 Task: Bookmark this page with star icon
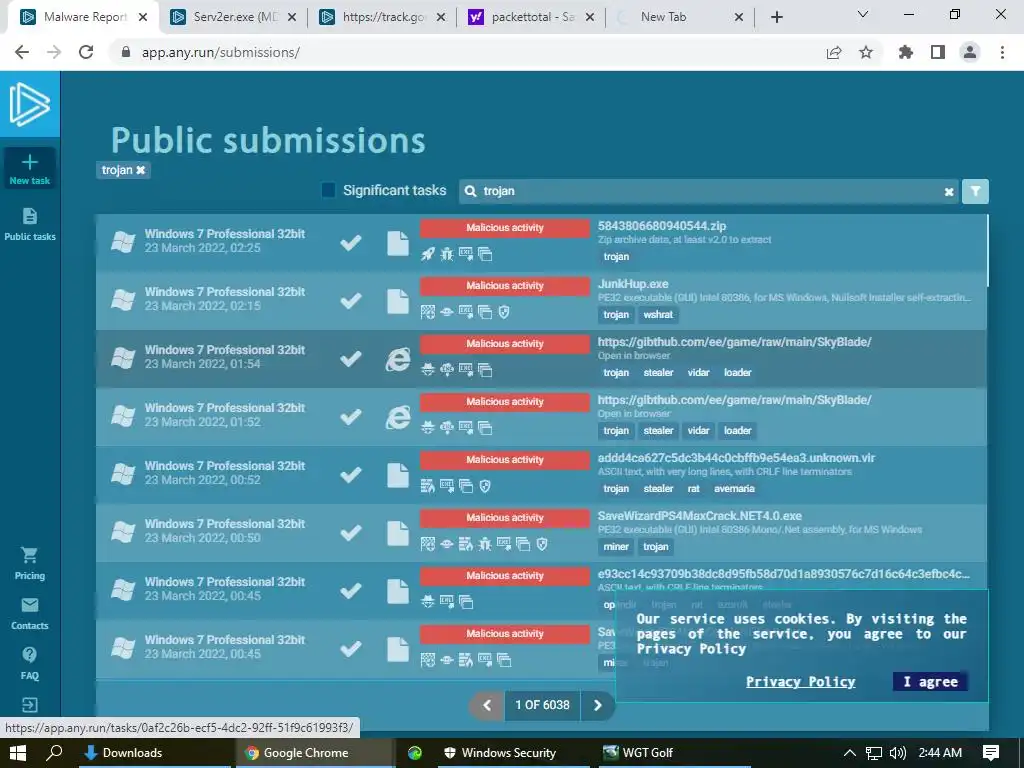pyautogui.click(x=866, y=52)
